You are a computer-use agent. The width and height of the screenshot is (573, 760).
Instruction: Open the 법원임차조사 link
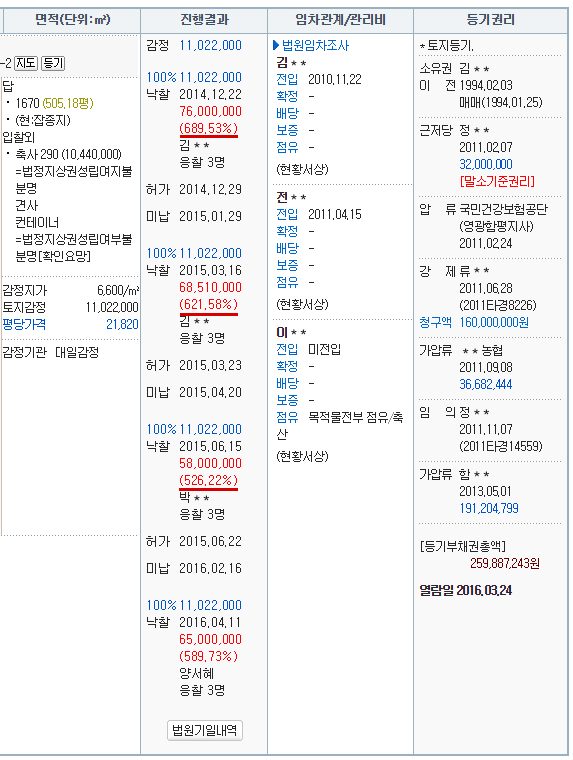point(315,46)
